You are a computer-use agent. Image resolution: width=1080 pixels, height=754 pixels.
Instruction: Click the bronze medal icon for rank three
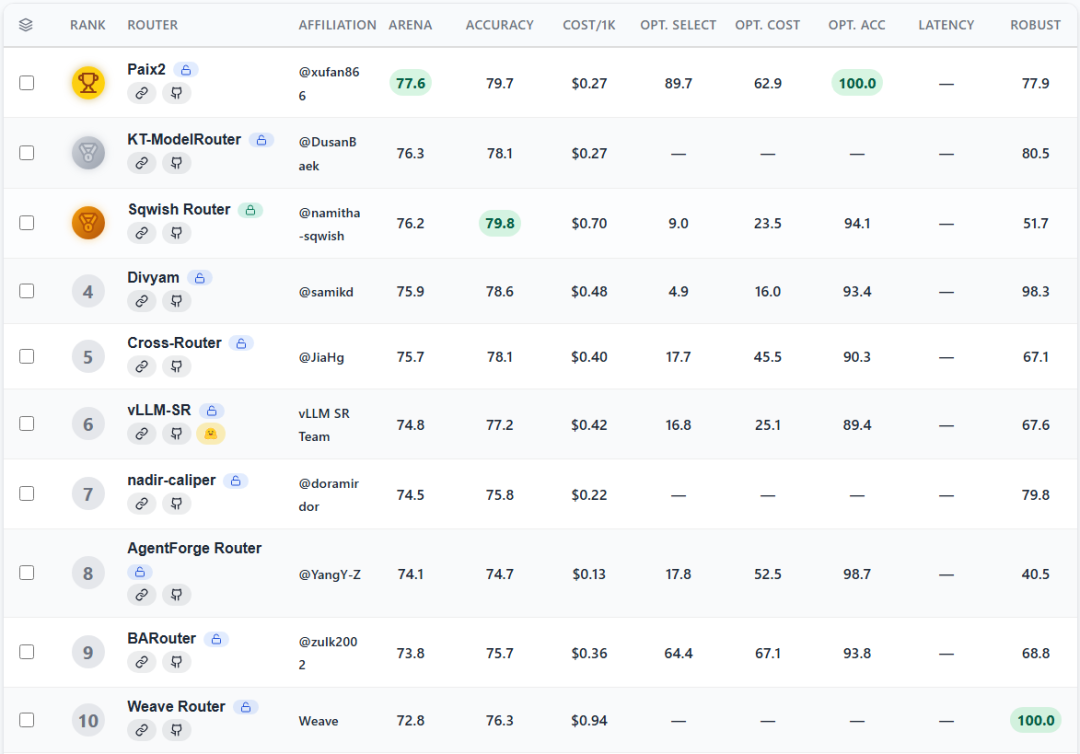tap(88, 223)
